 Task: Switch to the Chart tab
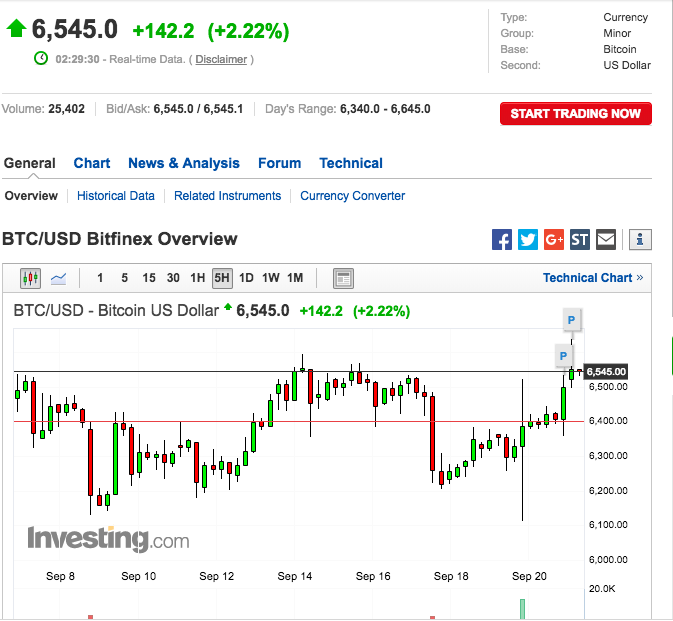[92, 164]
